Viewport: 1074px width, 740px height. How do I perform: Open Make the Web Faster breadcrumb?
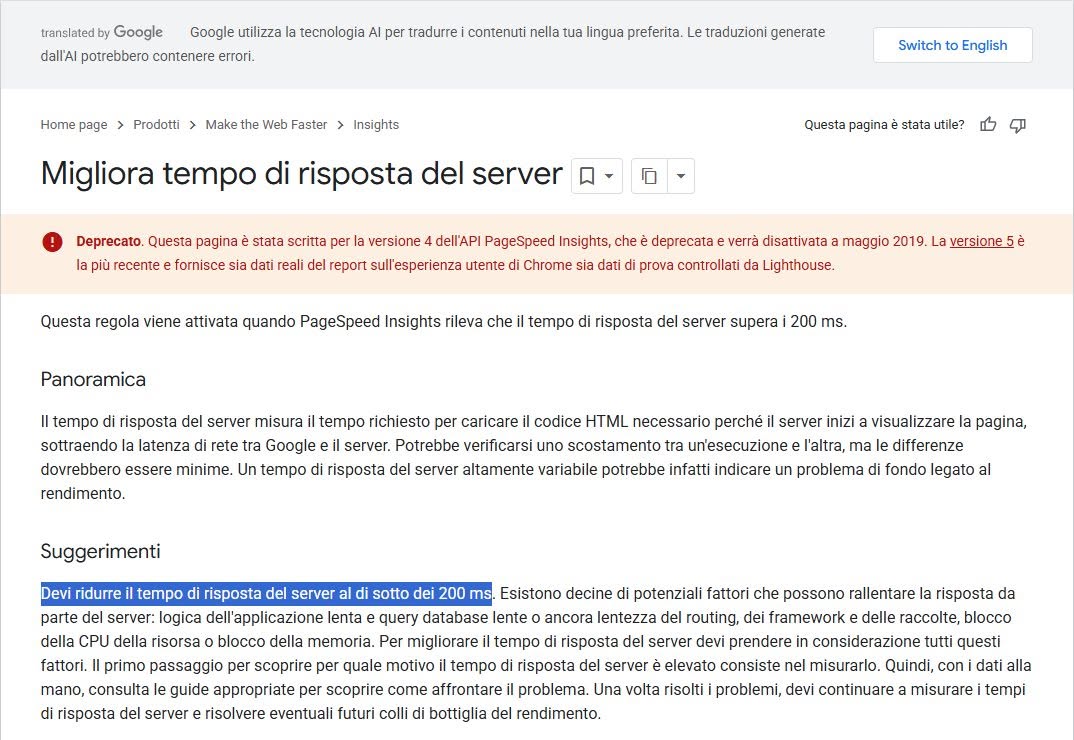tap(266, 125)
